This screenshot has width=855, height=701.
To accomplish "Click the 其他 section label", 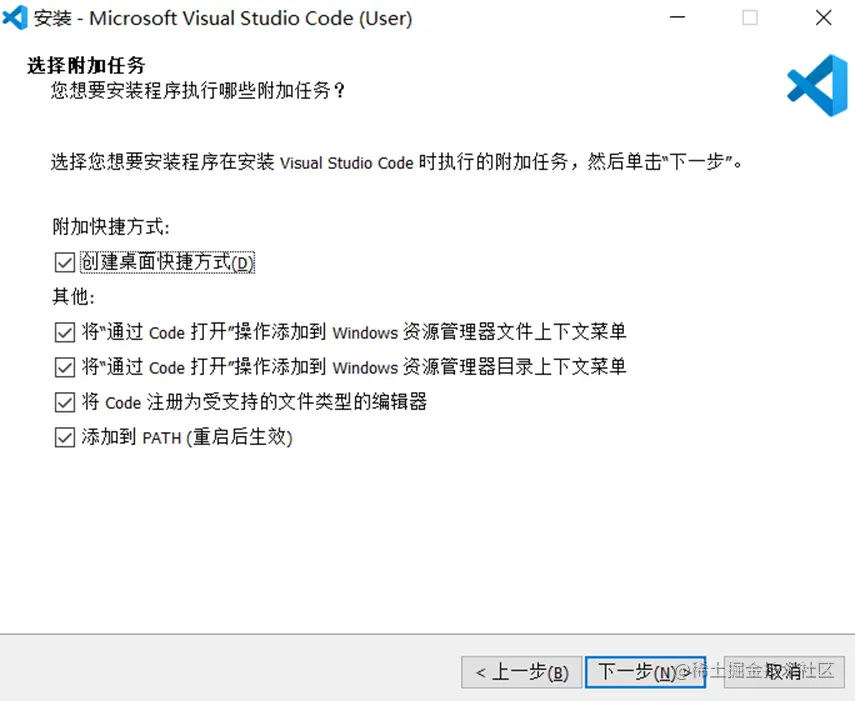I will pos(65,297).
